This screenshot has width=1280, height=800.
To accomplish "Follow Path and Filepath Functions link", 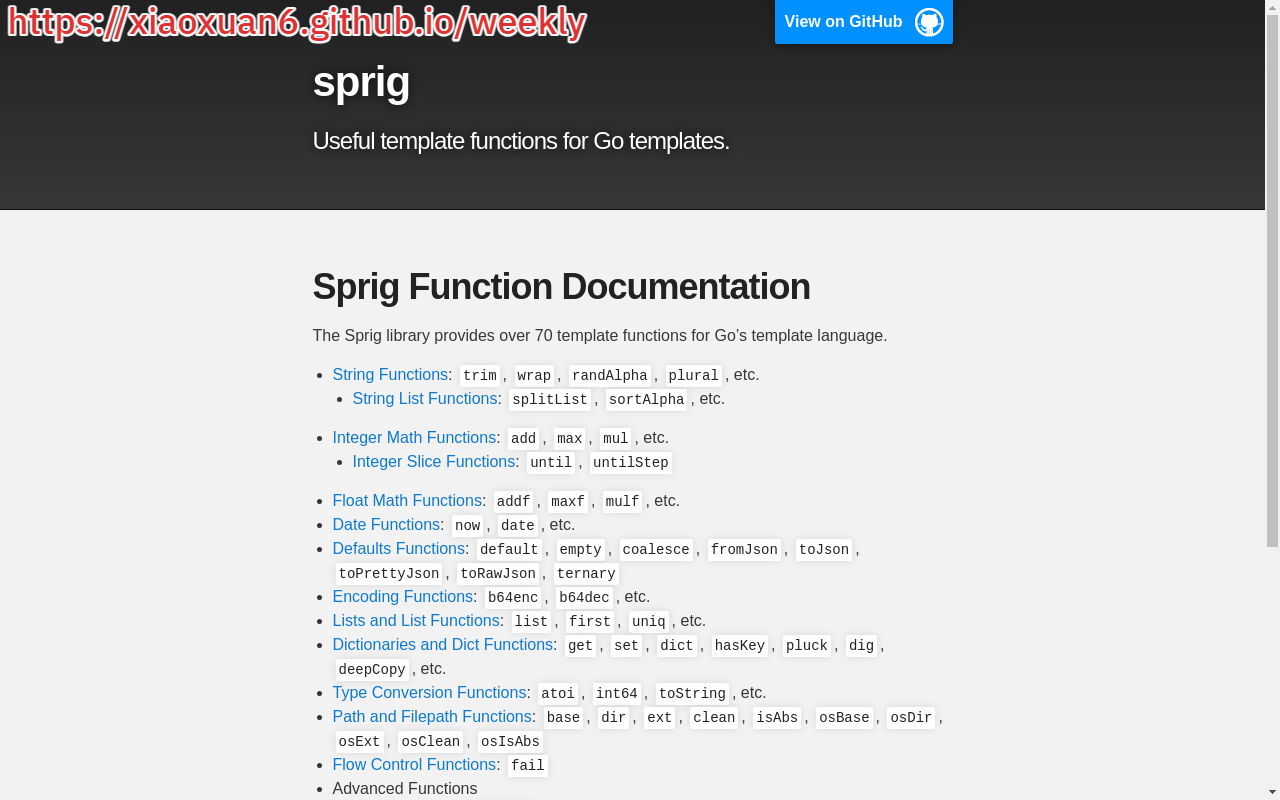I will coord(432,717).
